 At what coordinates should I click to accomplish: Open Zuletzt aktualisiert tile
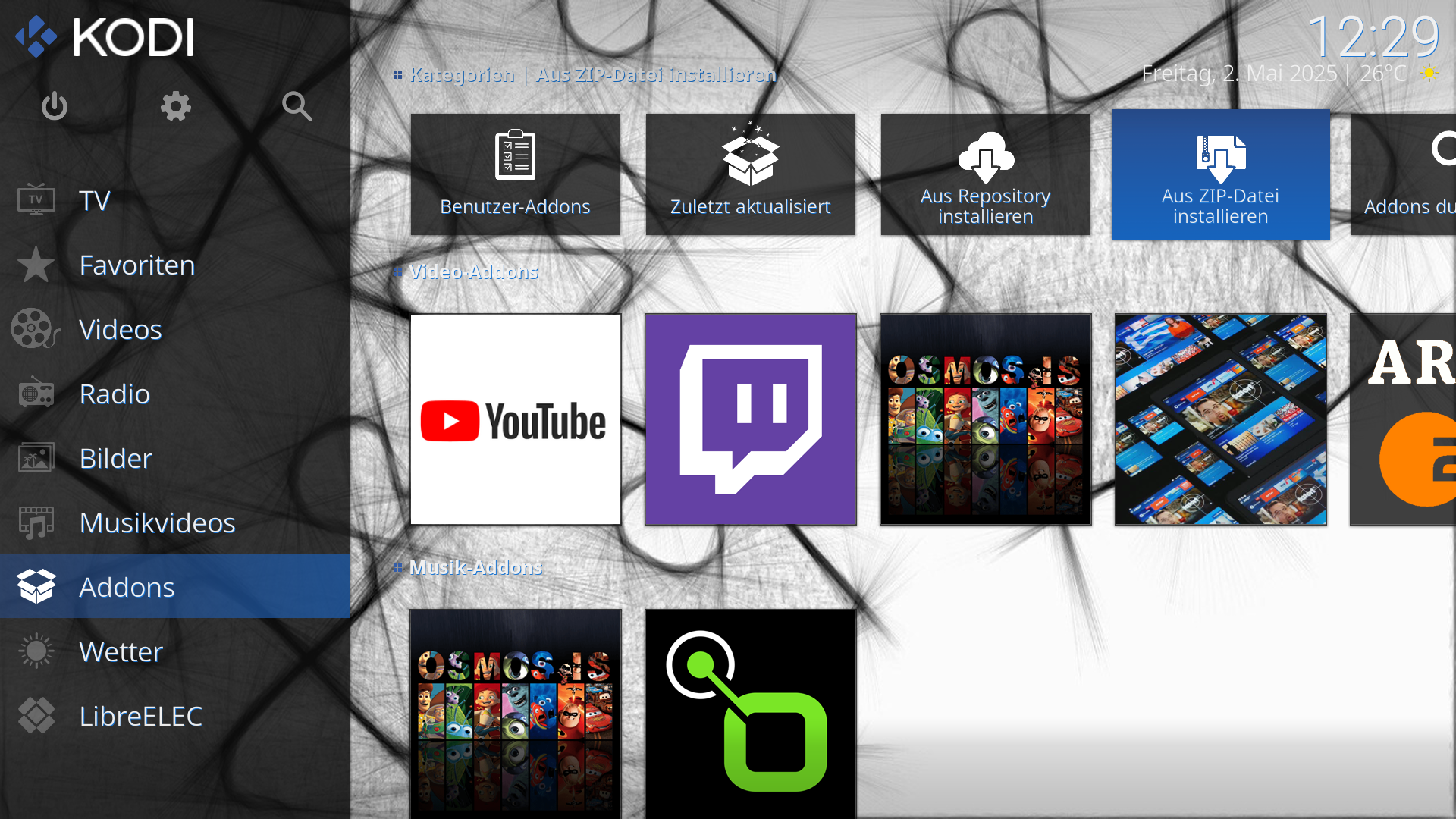coord(751,174)
